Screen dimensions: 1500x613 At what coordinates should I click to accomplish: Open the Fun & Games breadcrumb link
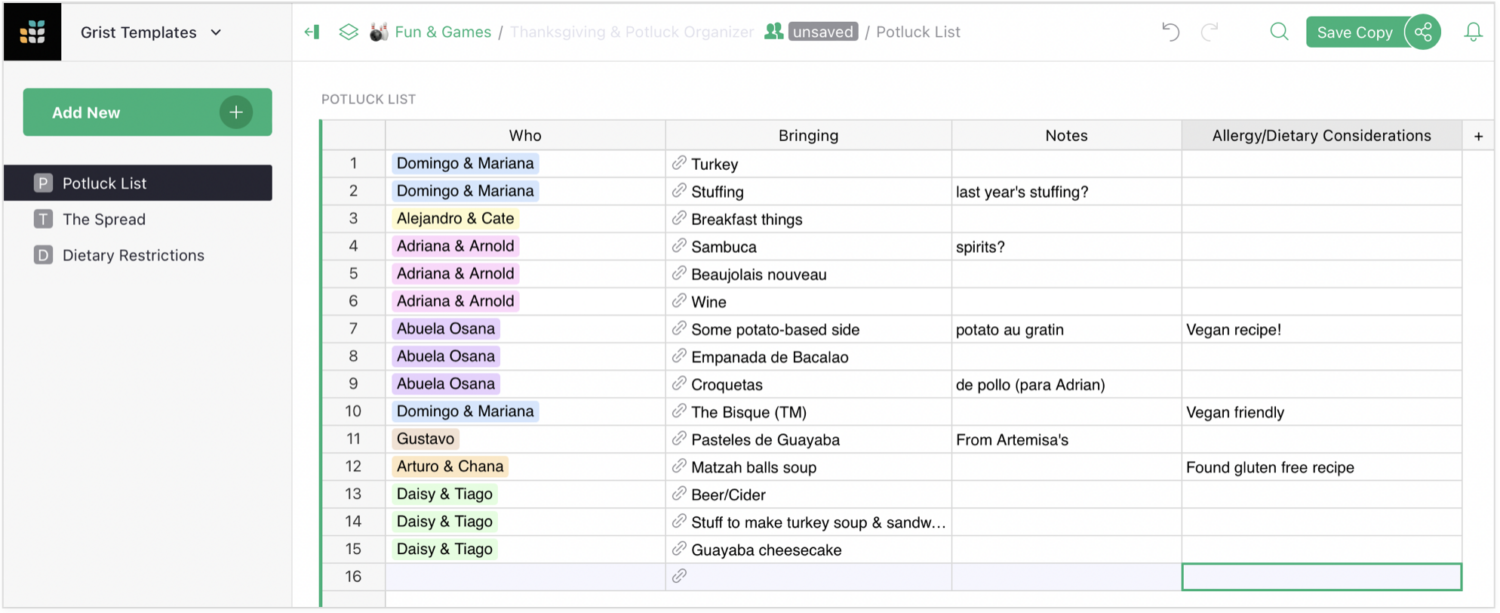coord(443,32)
